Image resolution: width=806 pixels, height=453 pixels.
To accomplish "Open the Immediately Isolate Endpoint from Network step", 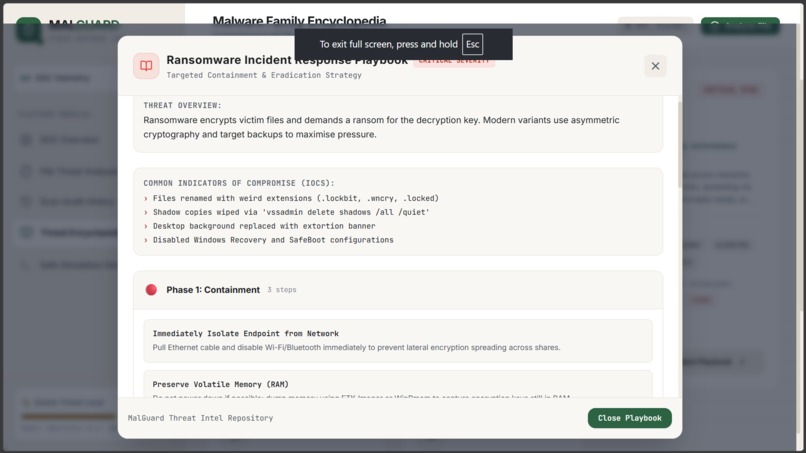I will (398, 340).
